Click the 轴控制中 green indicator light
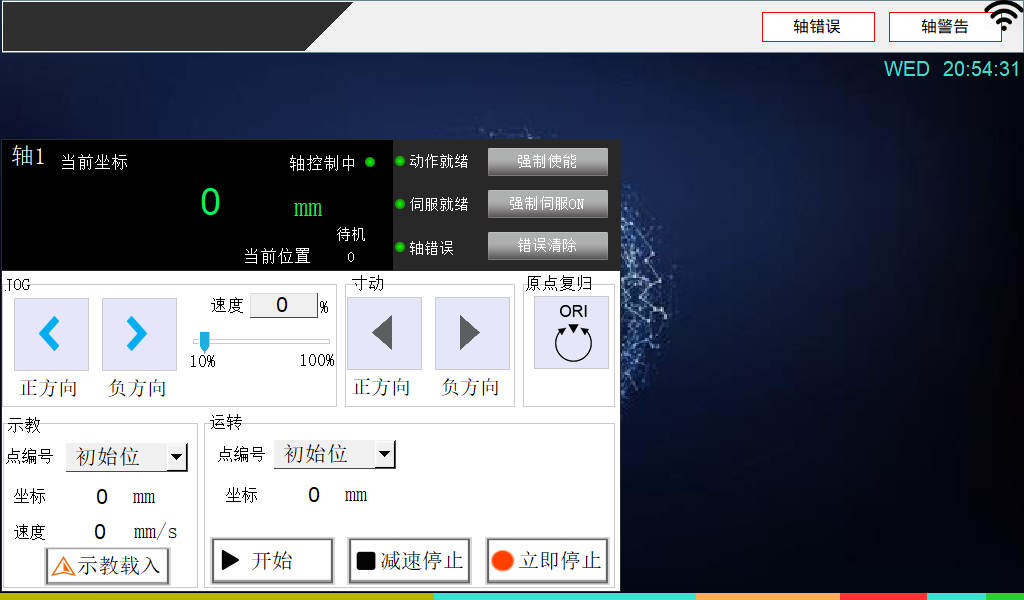The image size is (1024, 600). point(370,162)
